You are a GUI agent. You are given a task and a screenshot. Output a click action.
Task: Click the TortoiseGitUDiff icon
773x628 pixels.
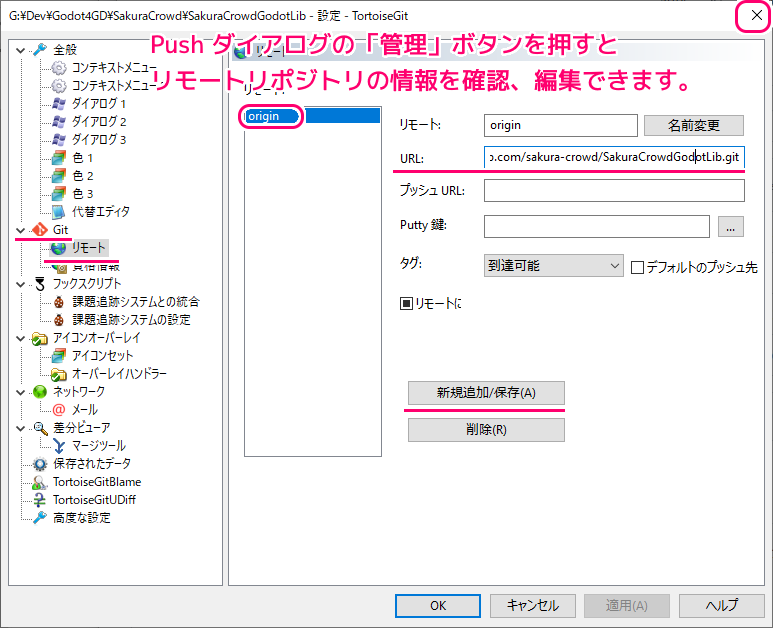point(40,500)
